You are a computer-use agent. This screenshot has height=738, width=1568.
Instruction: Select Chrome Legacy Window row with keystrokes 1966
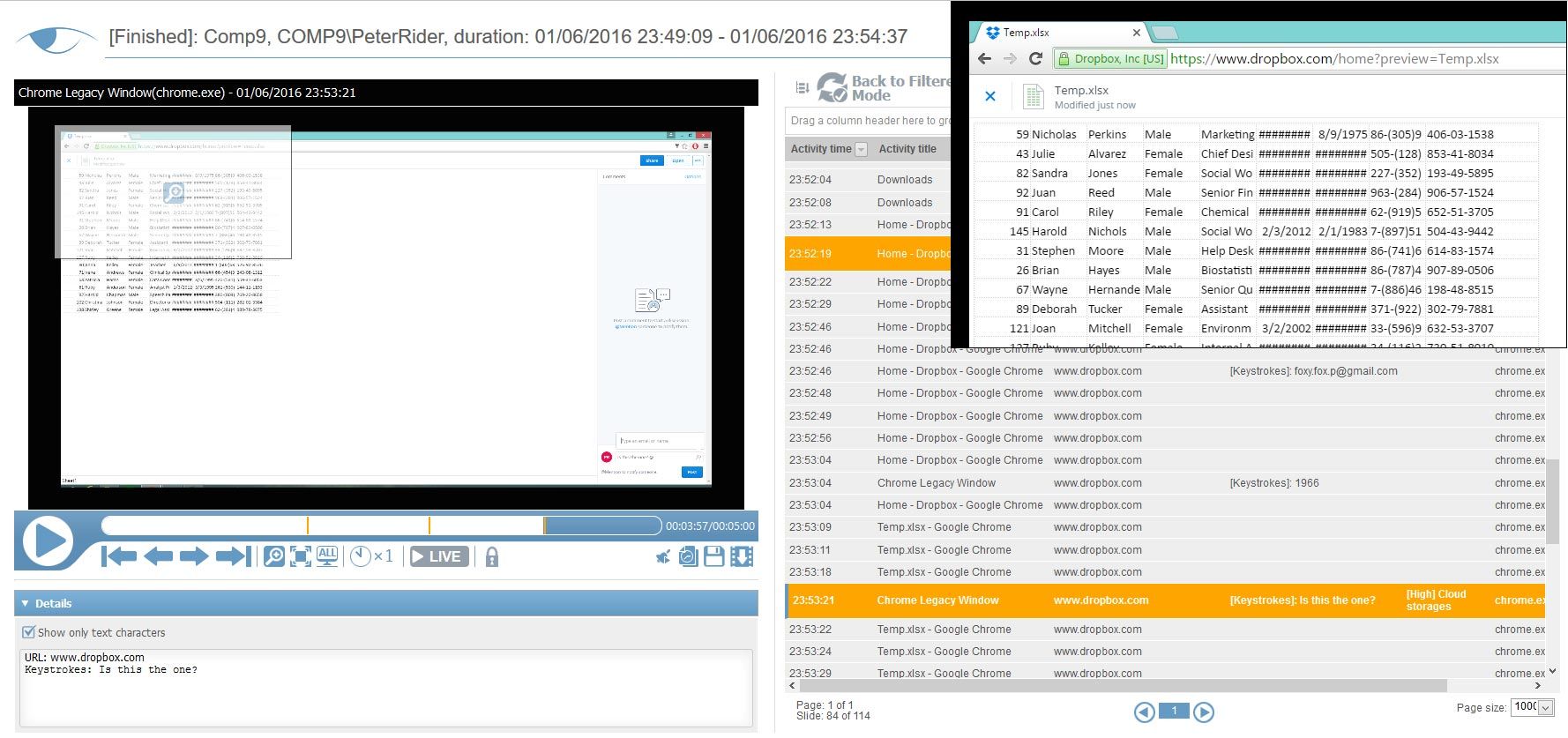point(1165,483)
